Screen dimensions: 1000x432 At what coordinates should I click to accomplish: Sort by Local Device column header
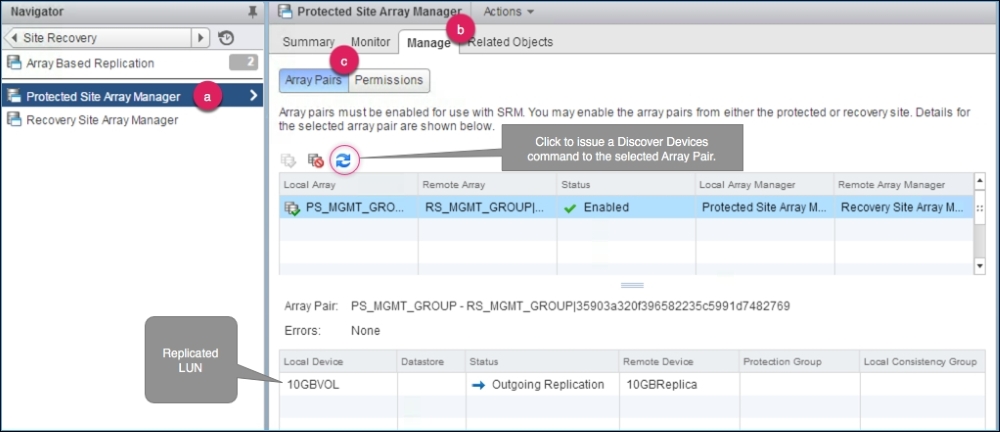[x=338, y=362]
